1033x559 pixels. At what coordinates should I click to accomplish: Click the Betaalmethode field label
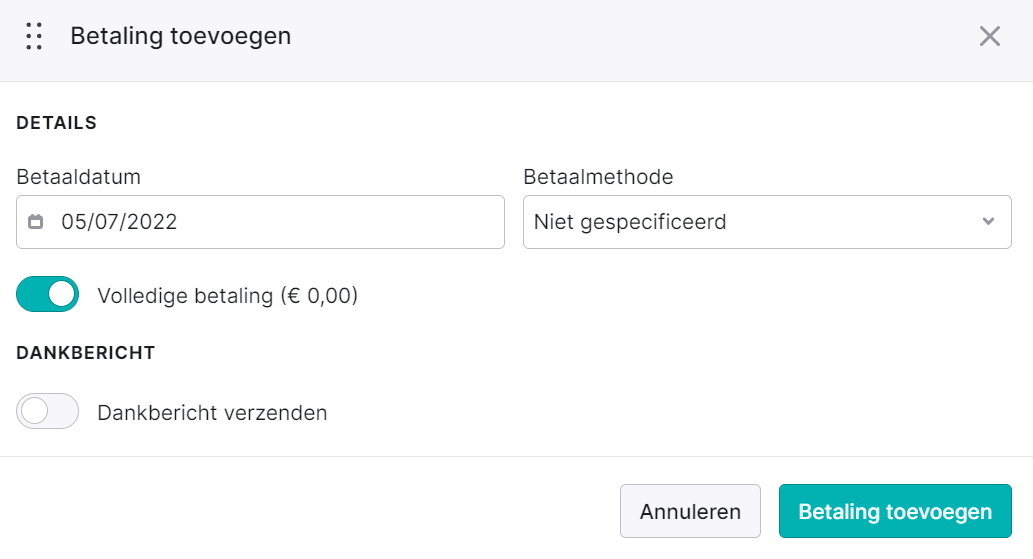598,176
